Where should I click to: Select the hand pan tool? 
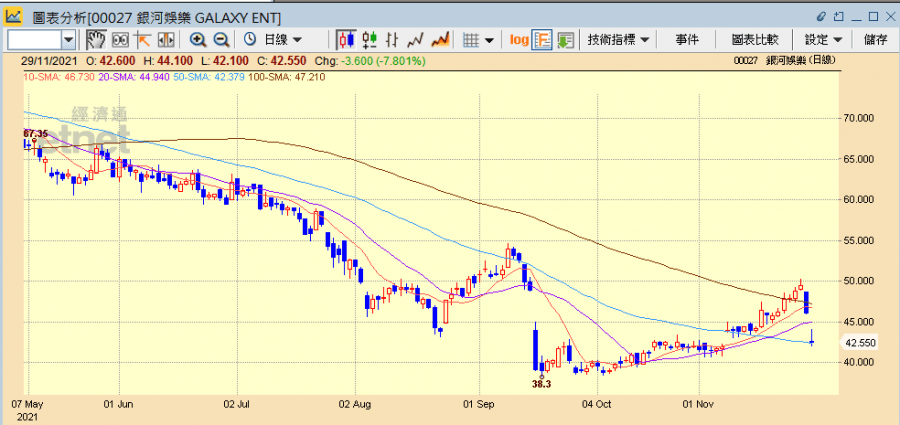coord(96,40)
